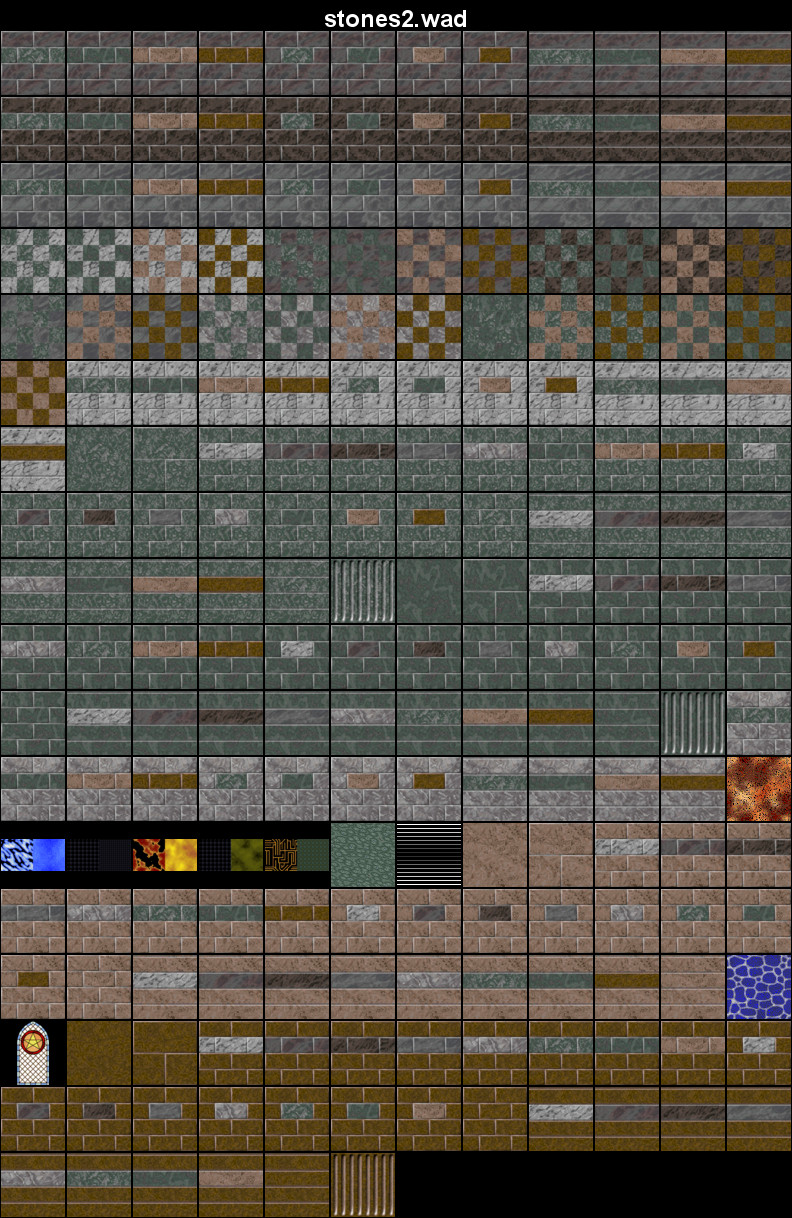Click the plain gold-brown speckled texture
792x1218 pixels.
click(x=99, y=1053)
